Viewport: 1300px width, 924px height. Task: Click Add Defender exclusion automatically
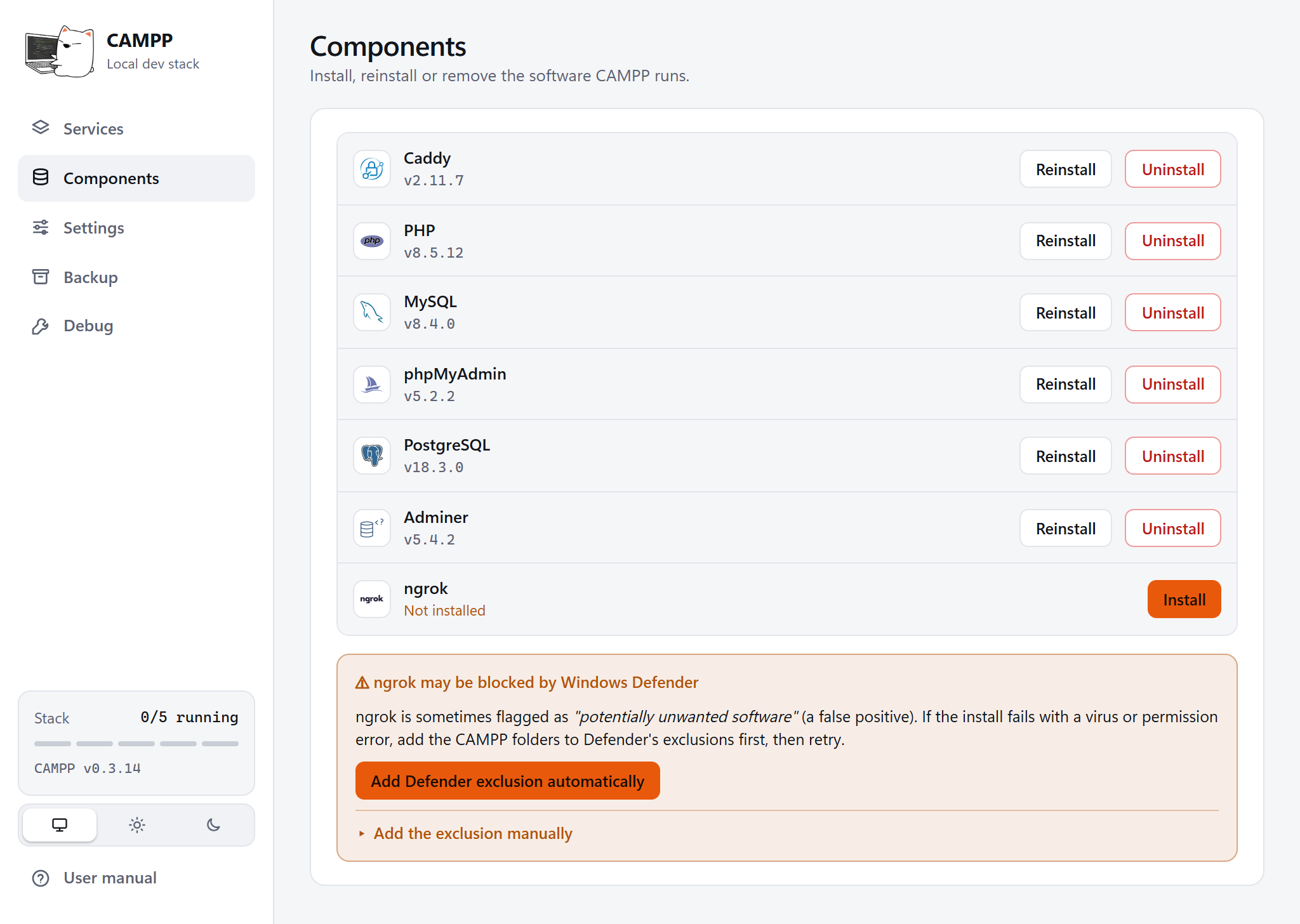click(508, 781)
